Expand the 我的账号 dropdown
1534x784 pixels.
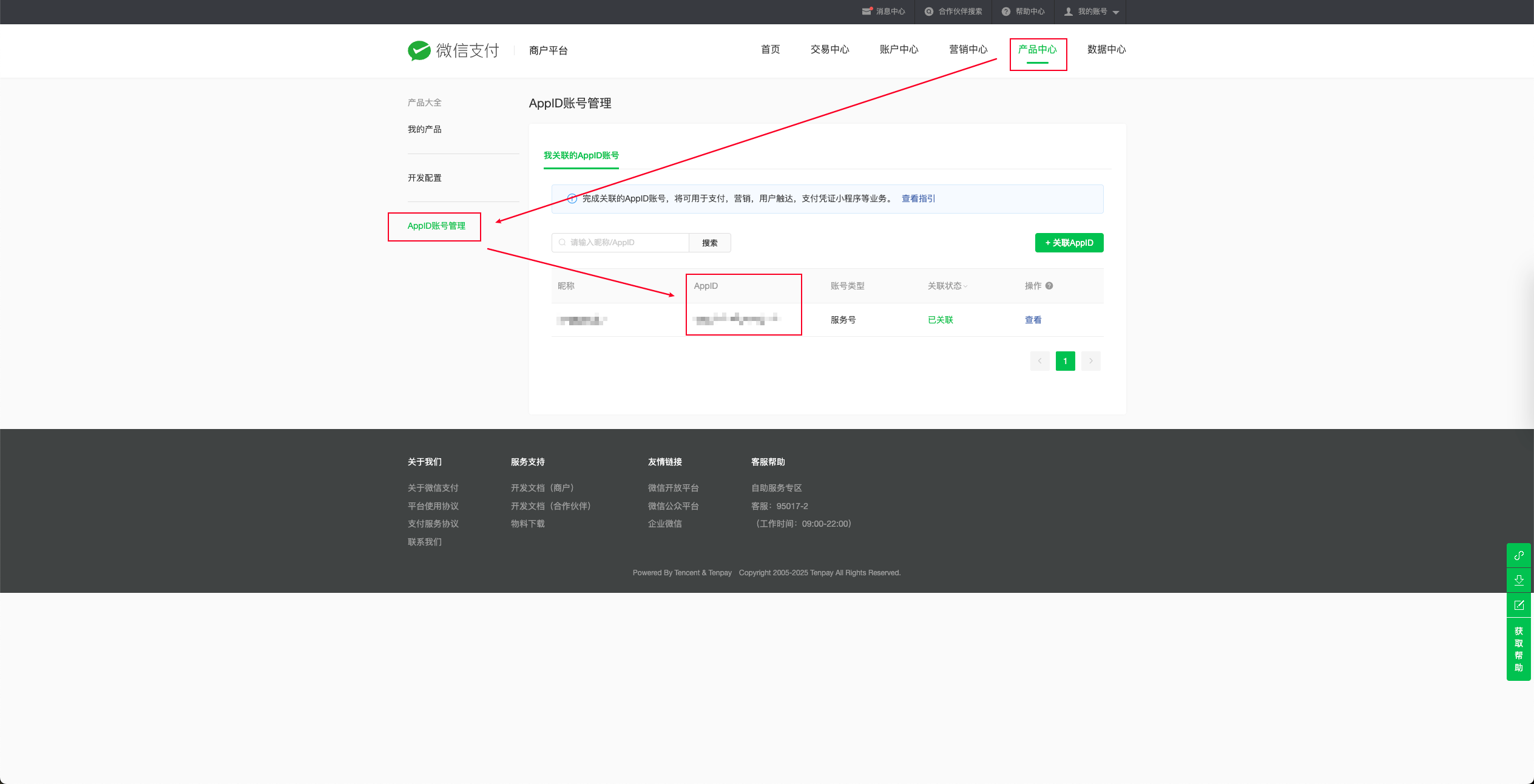point(1115,12)
